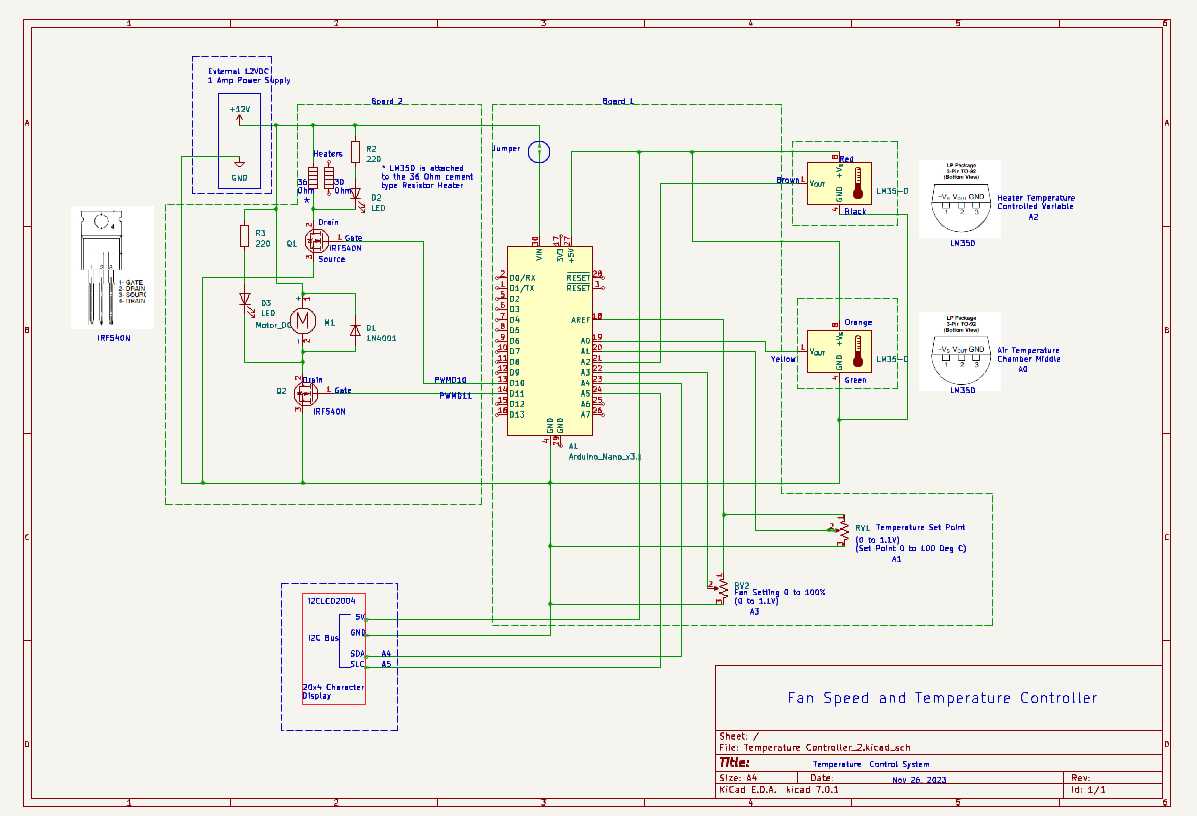Click 'Heater Temperature Controlled Variable' text
The height and width of the screenshot is (816, 1197).
[x=1035, y=202]
